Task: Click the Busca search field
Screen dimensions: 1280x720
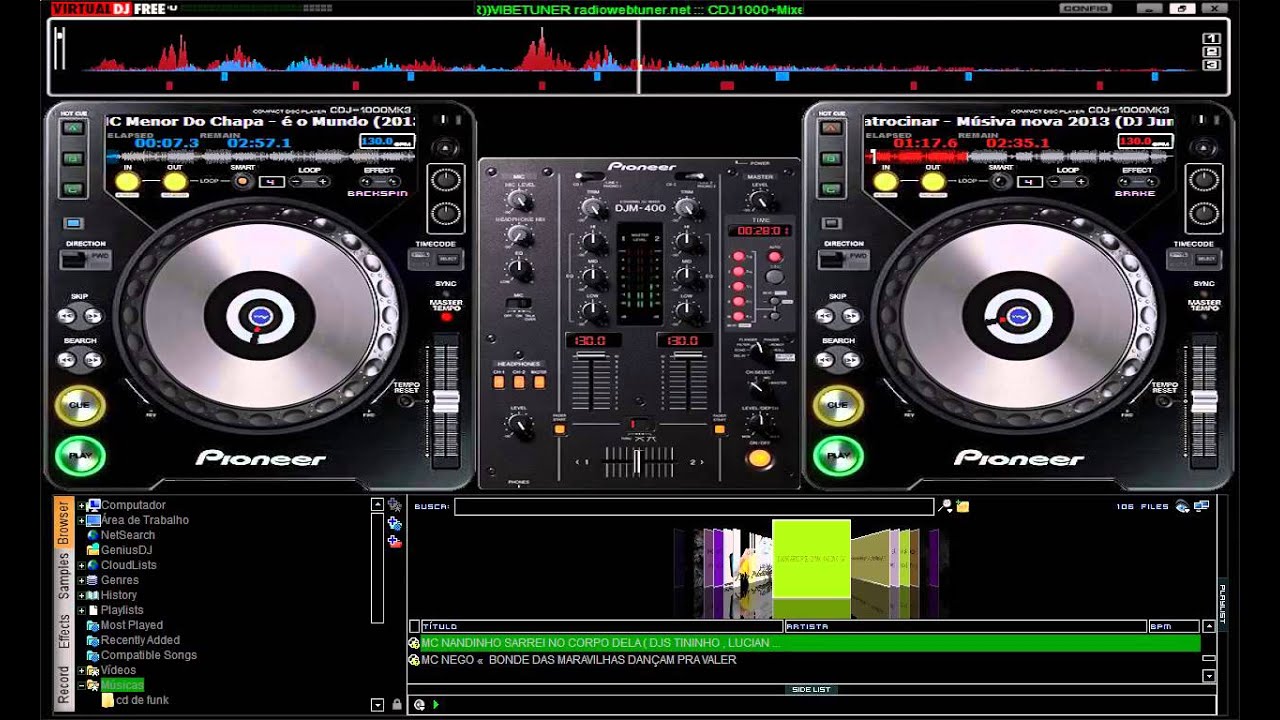Action: pyautogui.click(x=694, y=507)
